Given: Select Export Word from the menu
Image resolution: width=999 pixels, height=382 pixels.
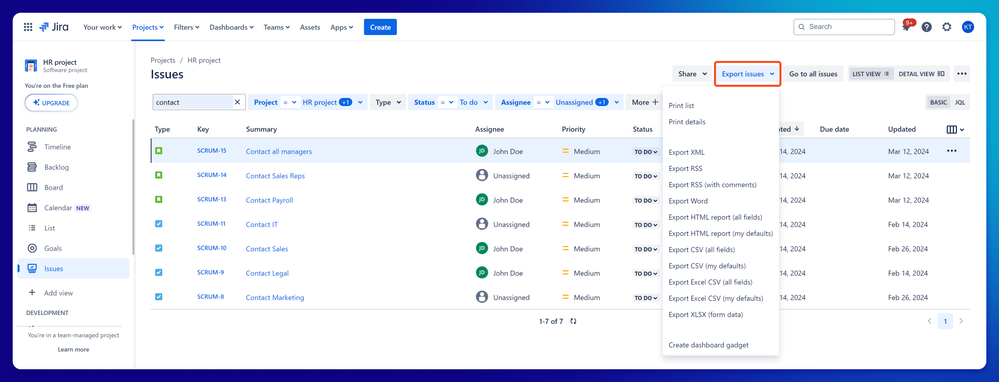Looking at the screenshot, I should [688, 201].
